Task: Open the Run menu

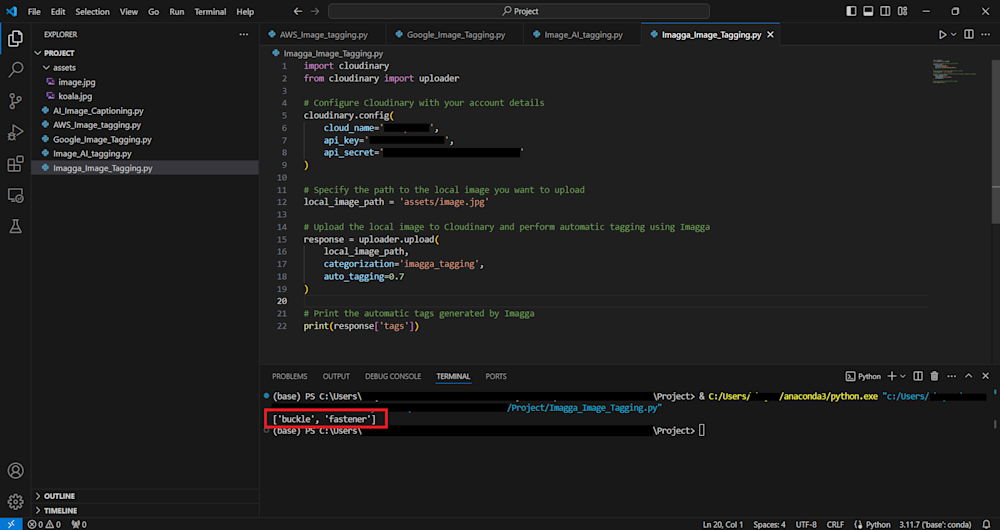Action: coord(177,11)
